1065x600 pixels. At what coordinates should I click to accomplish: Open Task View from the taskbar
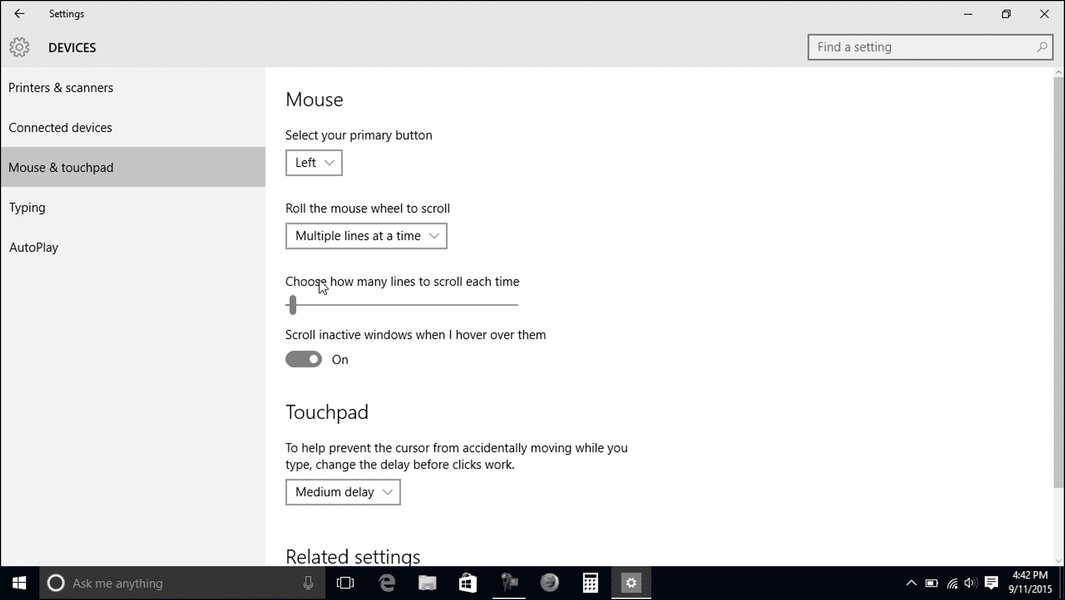coord(345,582)
